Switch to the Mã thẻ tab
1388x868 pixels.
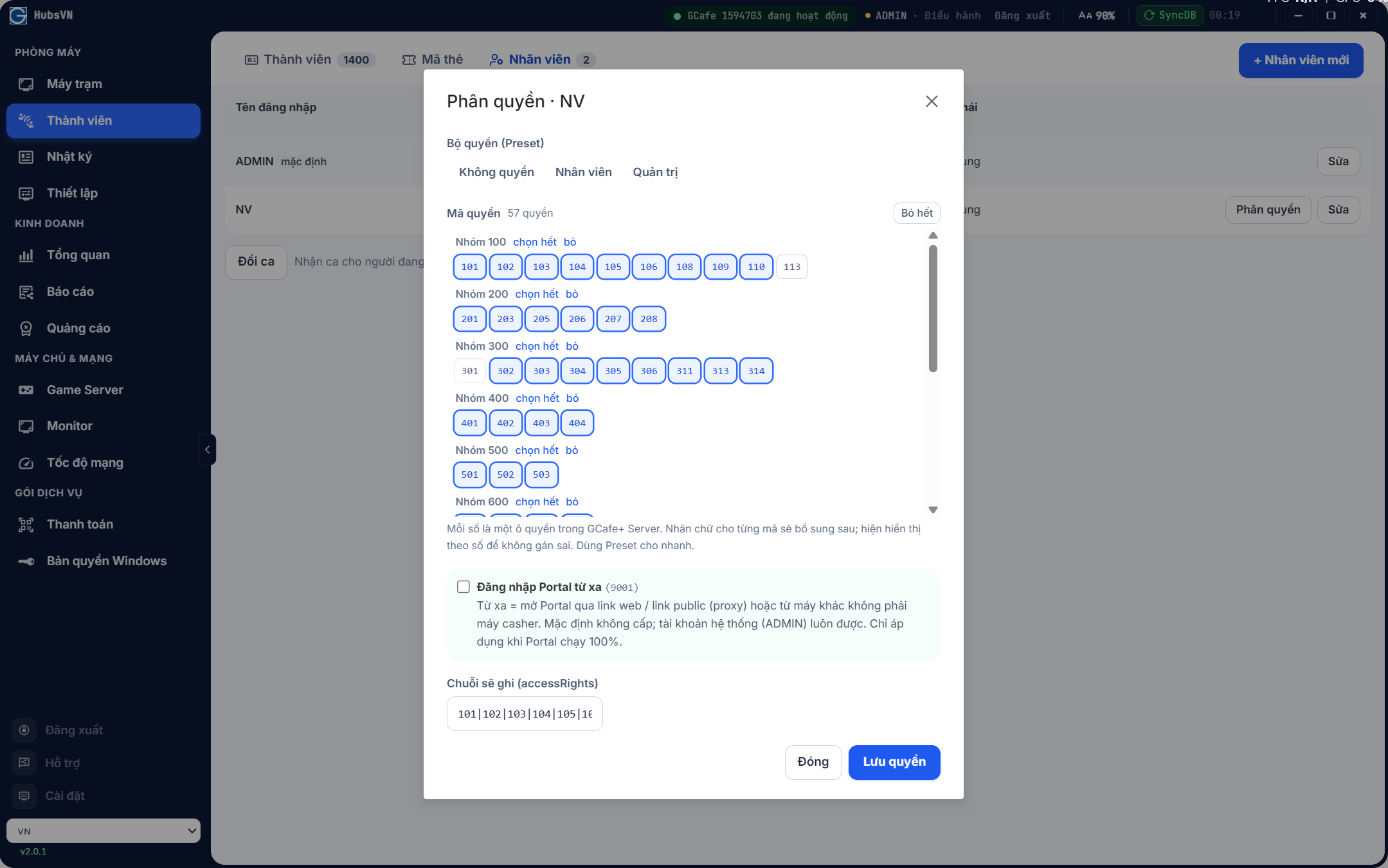click(433, 60)
